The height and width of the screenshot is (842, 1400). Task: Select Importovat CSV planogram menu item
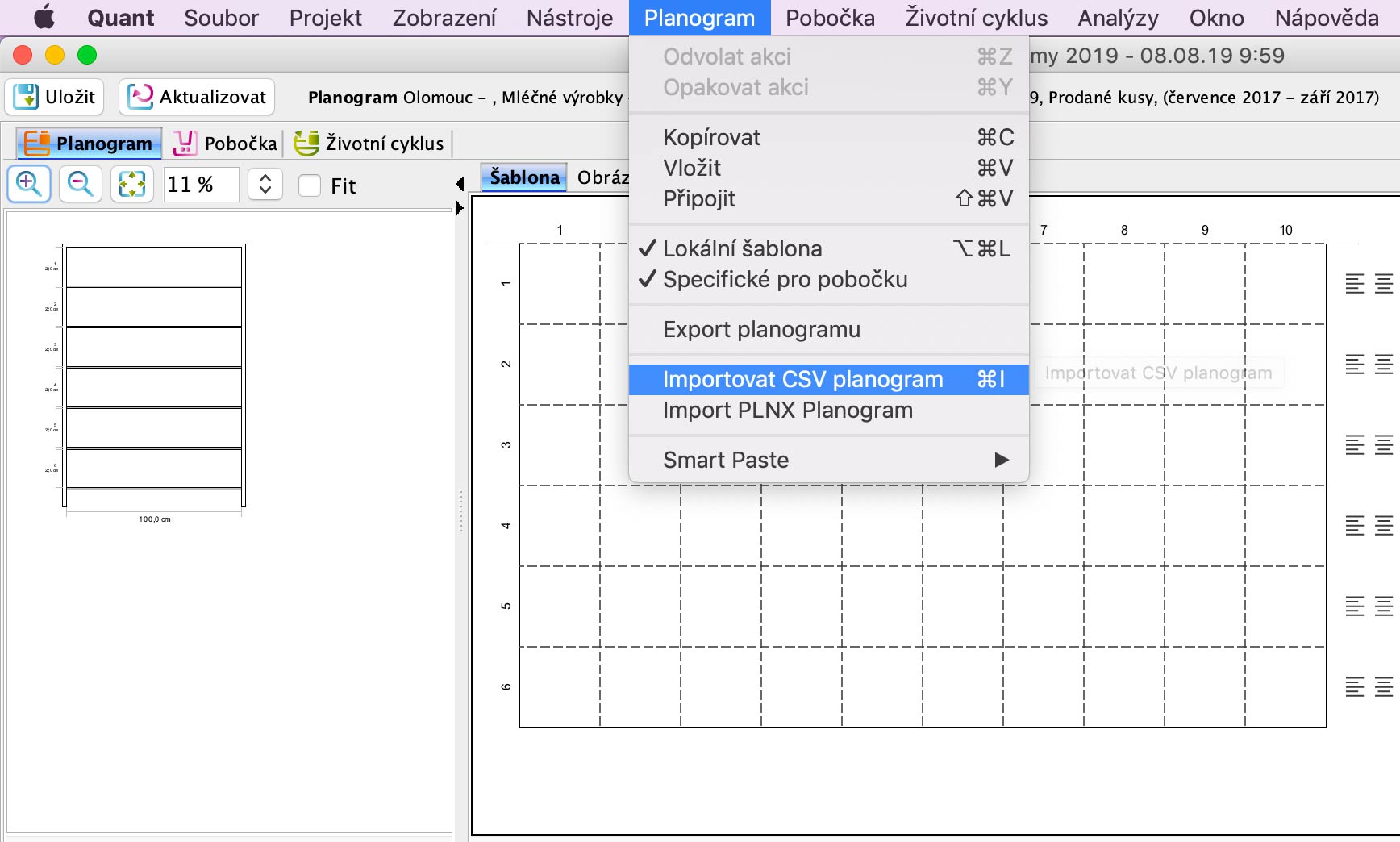[802, 379]
